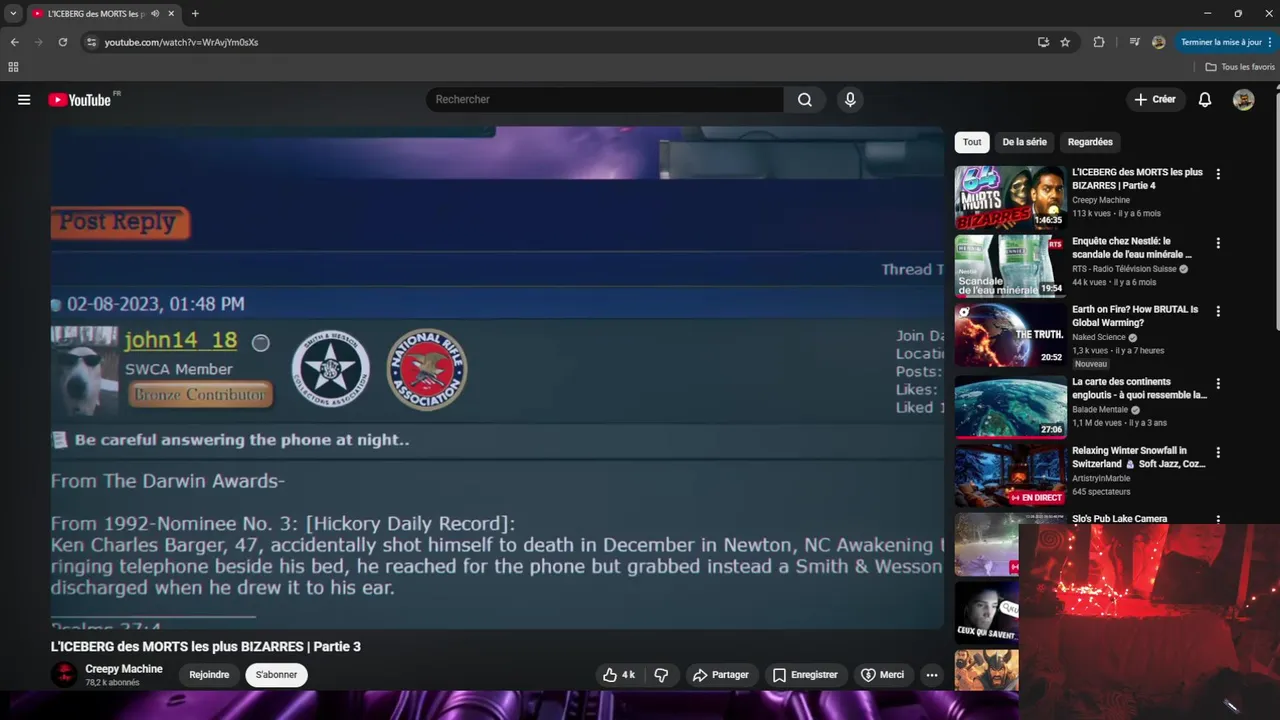Click the Merci button
The image size is (1280, 720).
pyautogui.click(x=882, y=675)
